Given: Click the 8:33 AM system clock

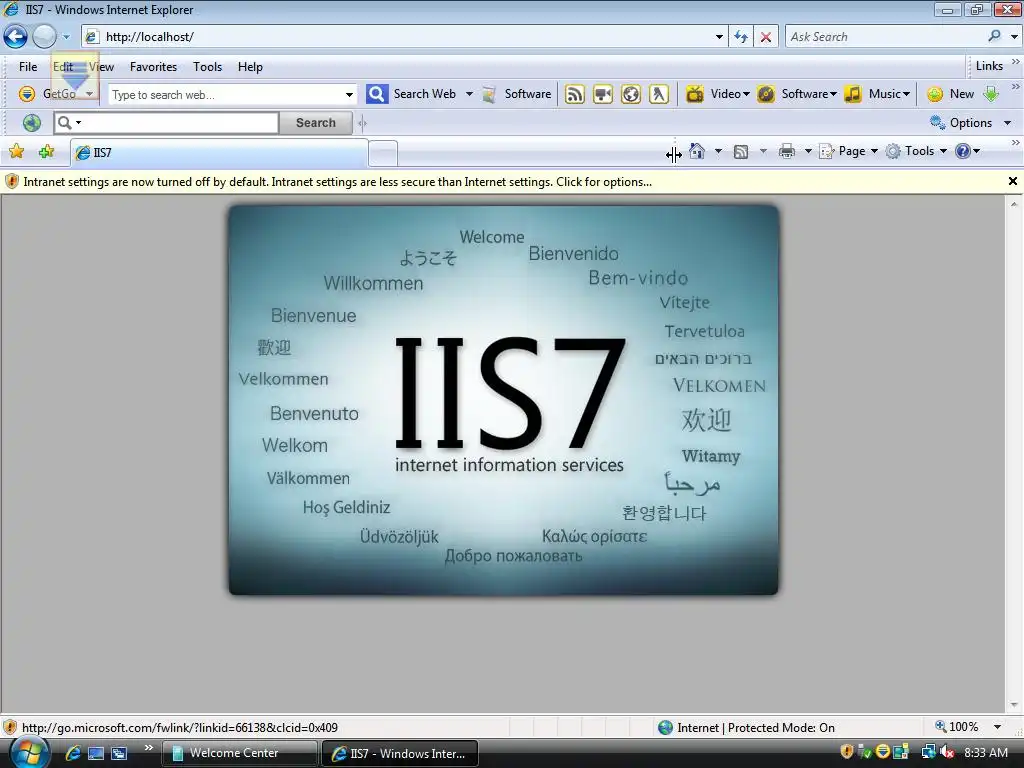Looking at the screenshot, I should (x=985, y=752).
